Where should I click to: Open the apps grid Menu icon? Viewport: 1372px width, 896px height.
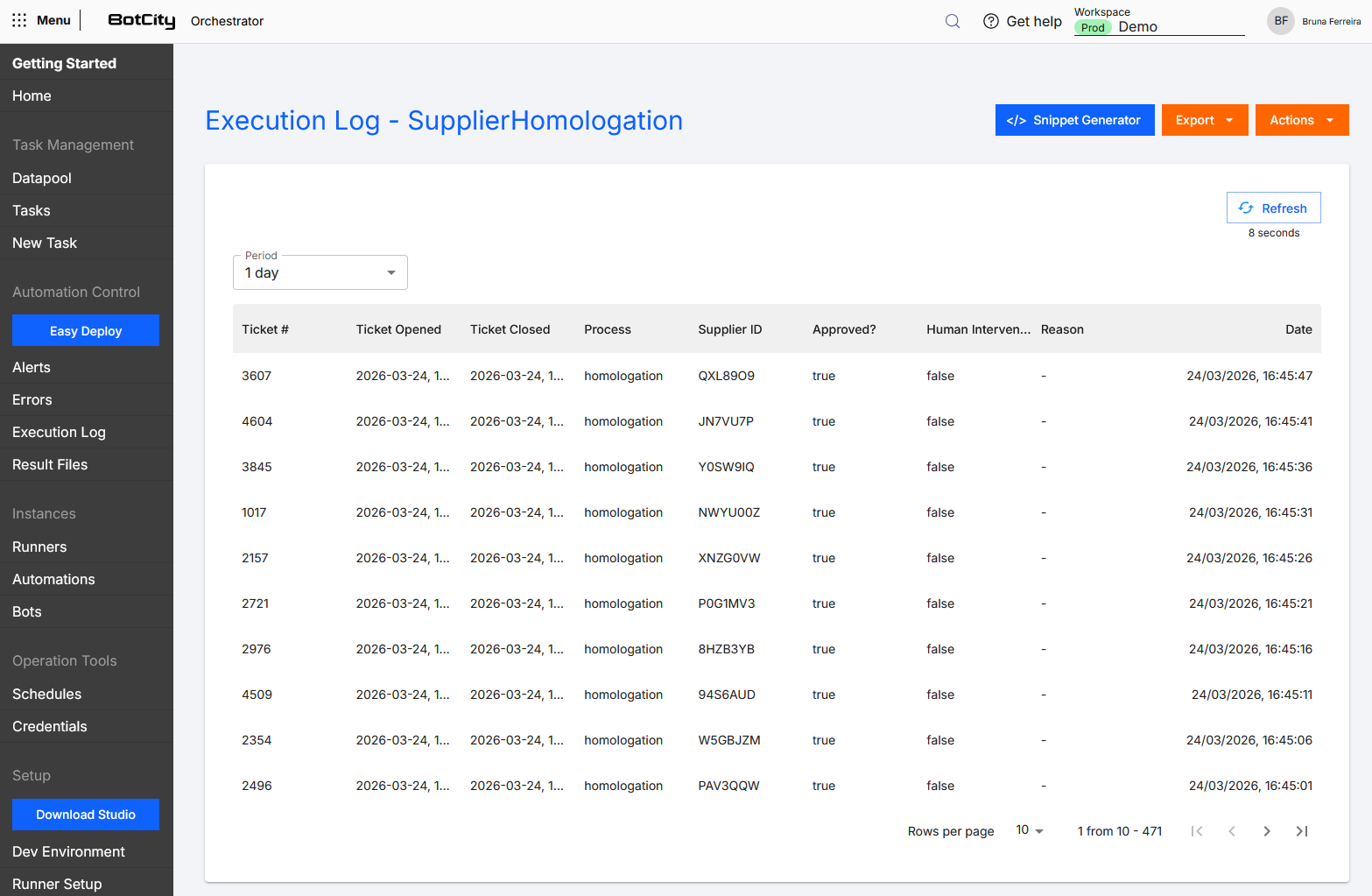tap(19, 20)
